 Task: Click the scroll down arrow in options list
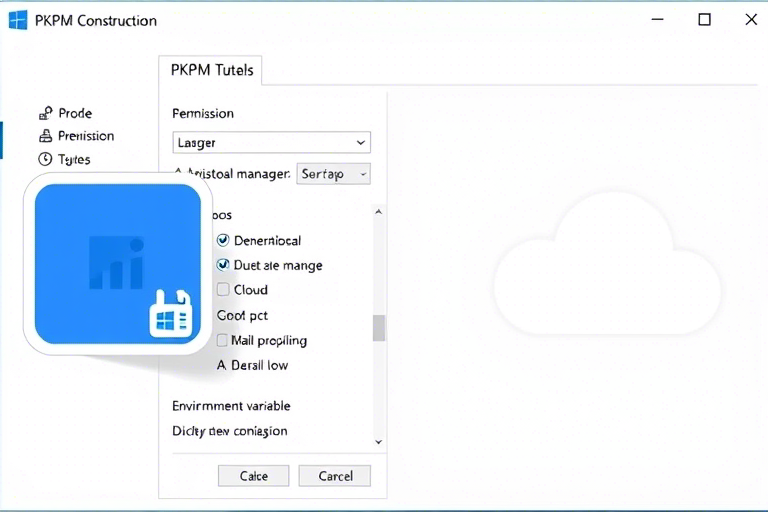coord(378,442)
